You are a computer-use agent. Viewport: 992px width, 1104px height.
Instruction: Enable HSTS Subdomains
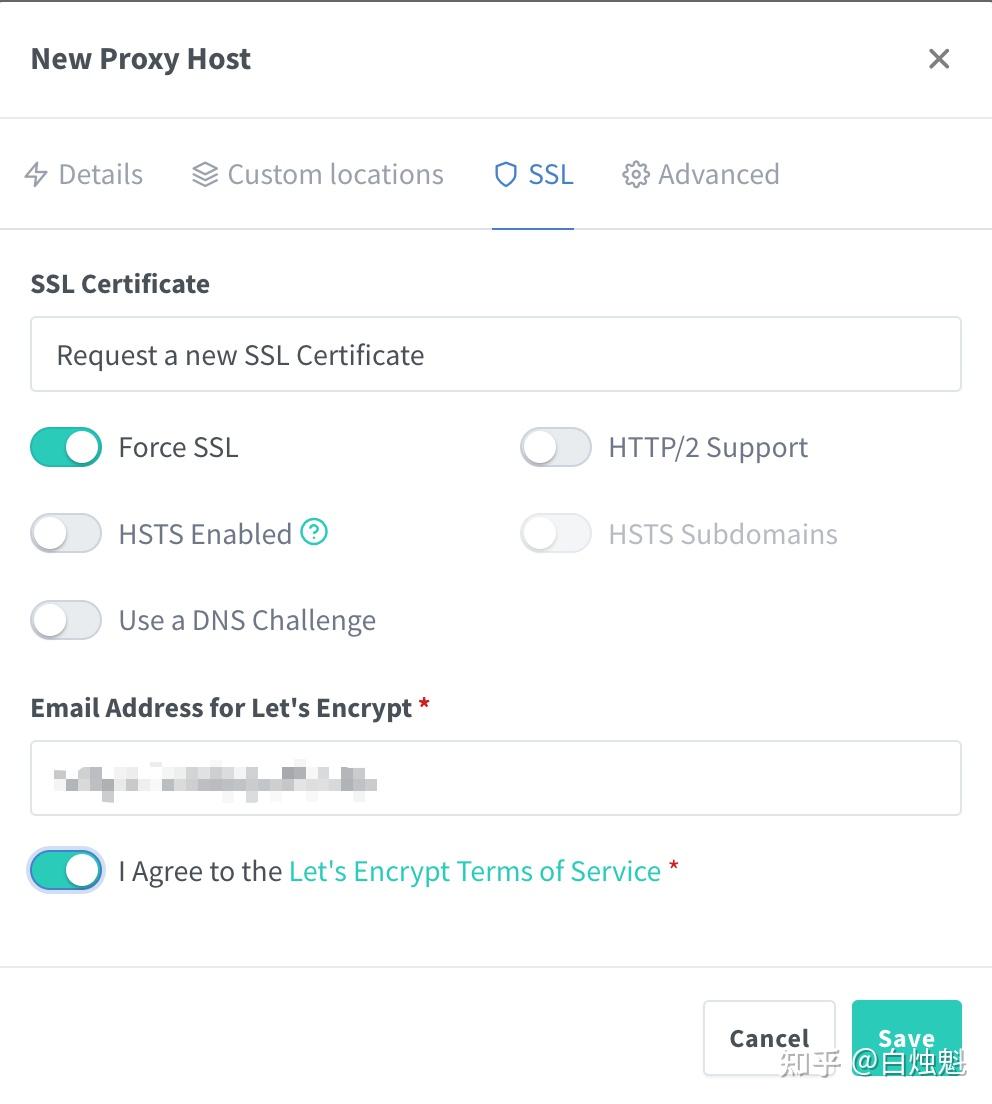click(x=556, y=533)
